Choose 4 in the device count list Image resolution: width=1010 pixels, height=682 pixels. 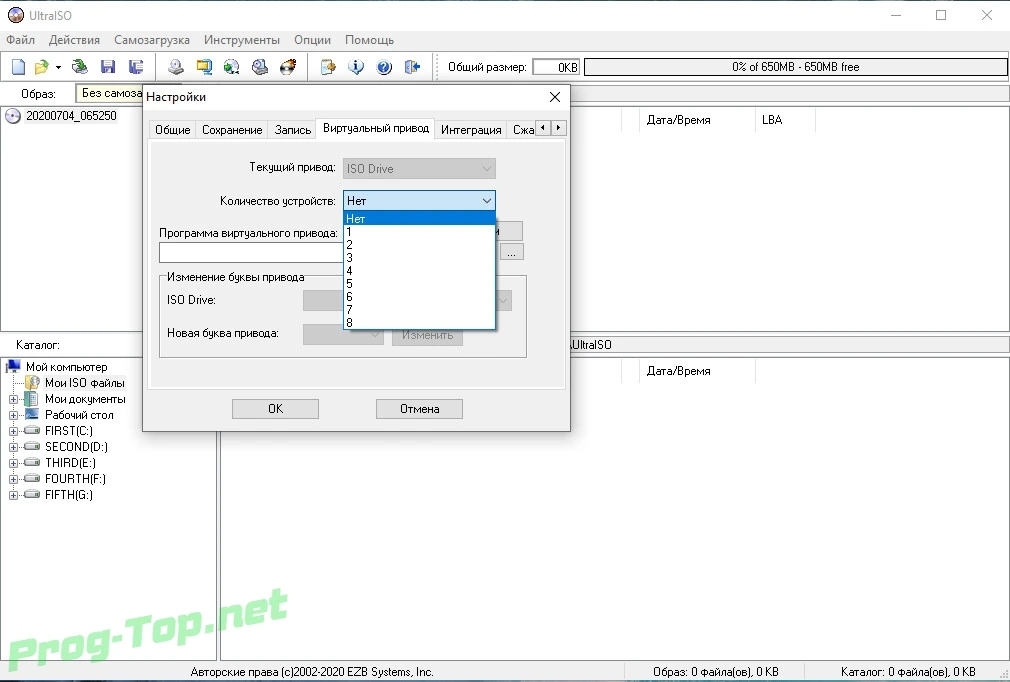tap(419, 270)
